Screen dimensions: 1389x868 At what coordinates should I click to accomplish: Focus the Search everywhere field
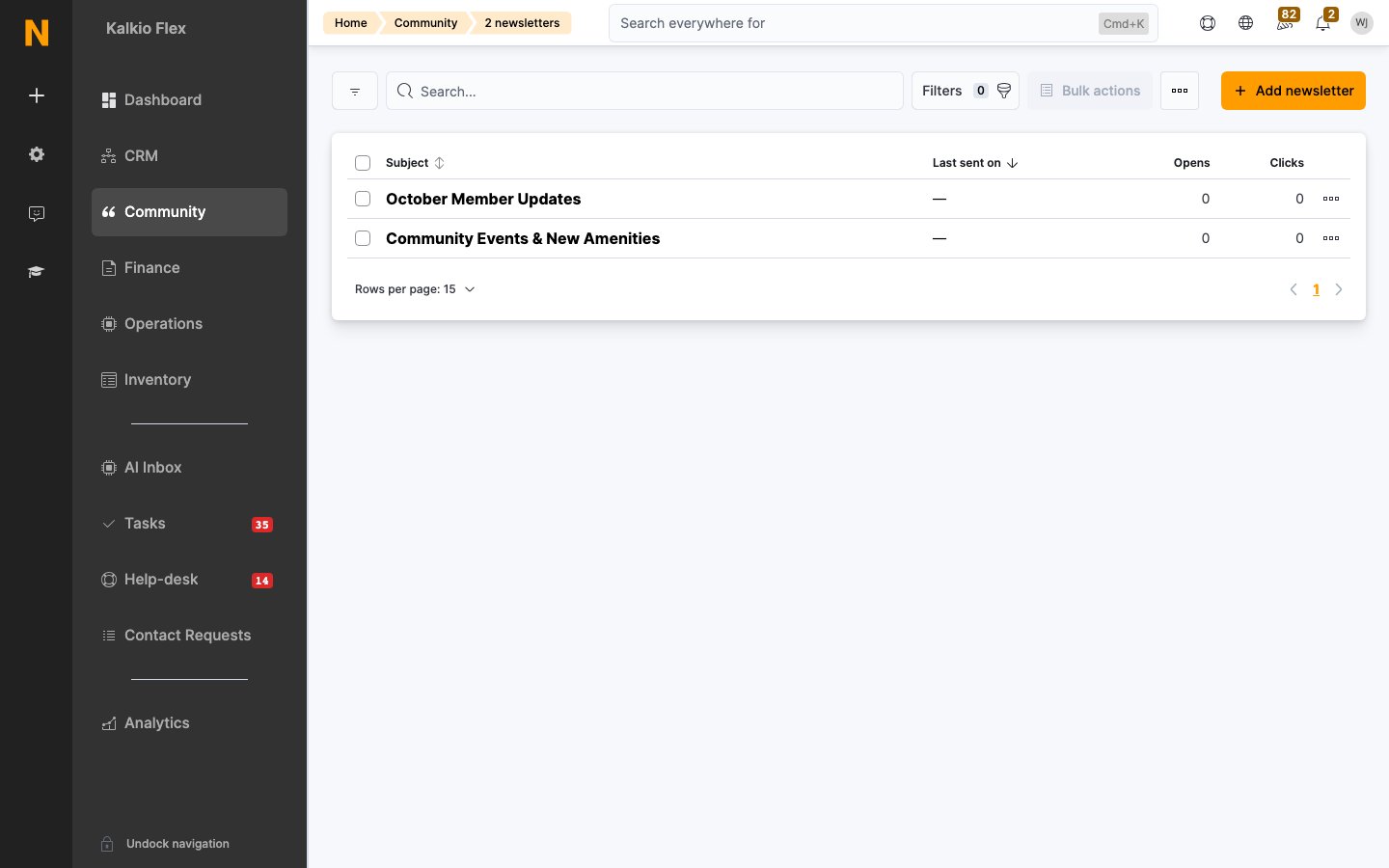tap(883, 23)
